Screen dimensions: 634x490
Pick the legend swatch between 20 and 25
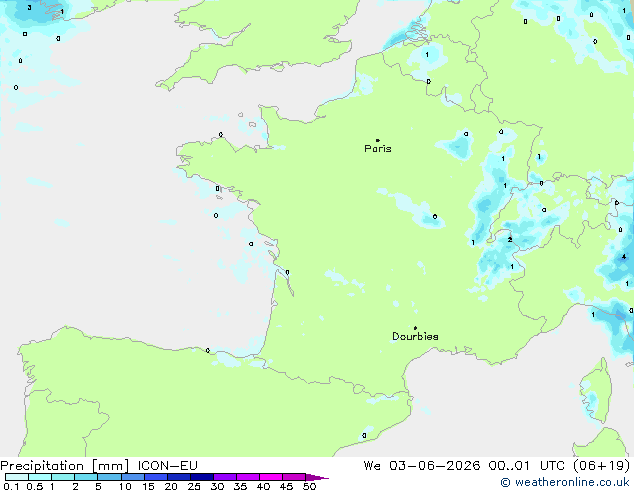click(179, 477)
